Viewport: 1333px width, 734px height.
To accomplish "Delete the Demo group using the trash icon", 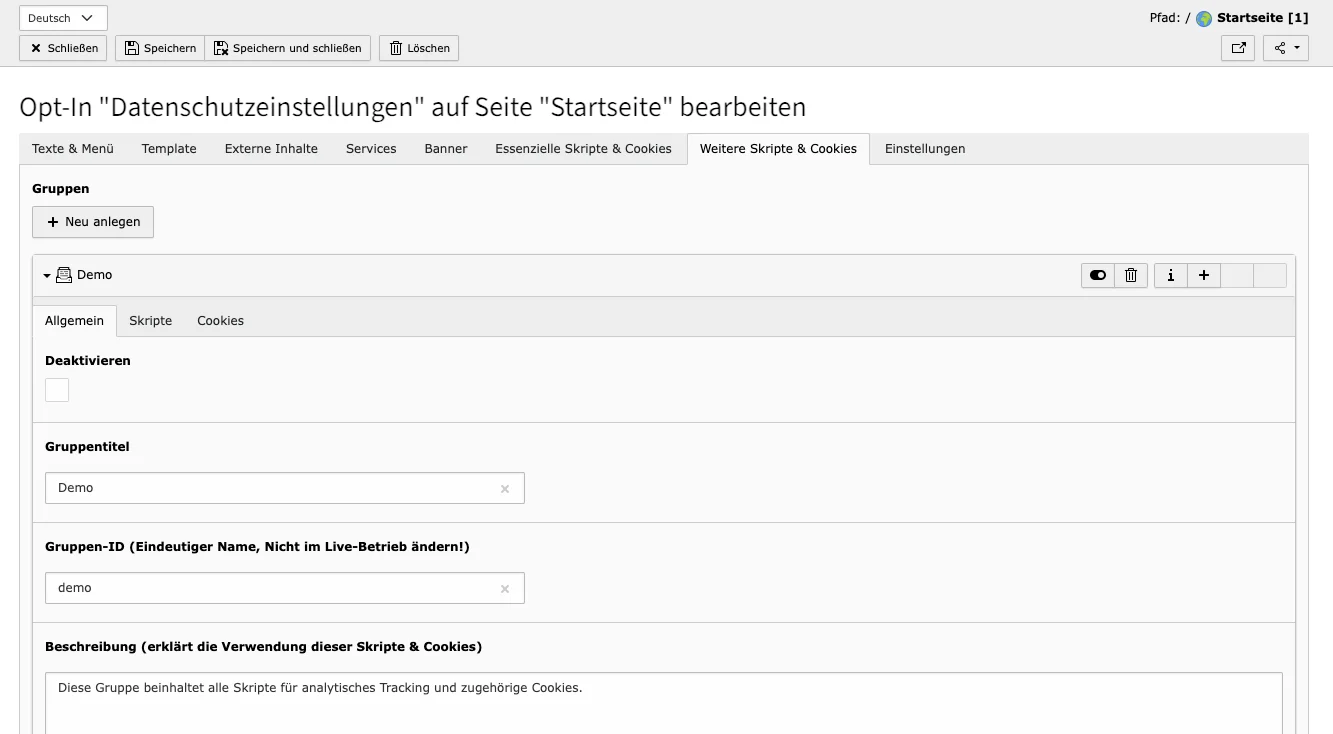I will (1131, 275).
